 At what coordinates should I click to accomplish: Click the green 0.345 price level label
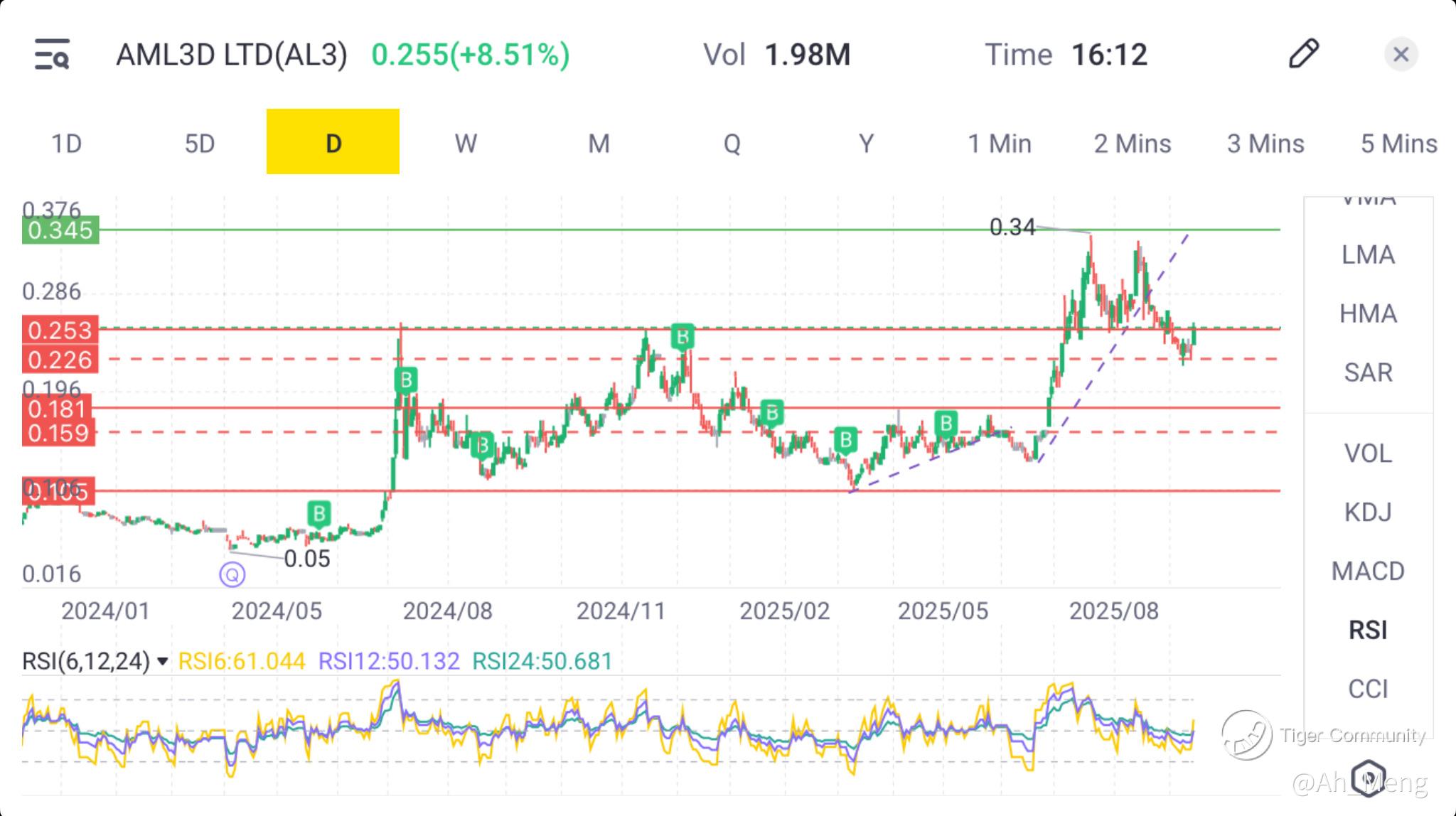point(60,230)
